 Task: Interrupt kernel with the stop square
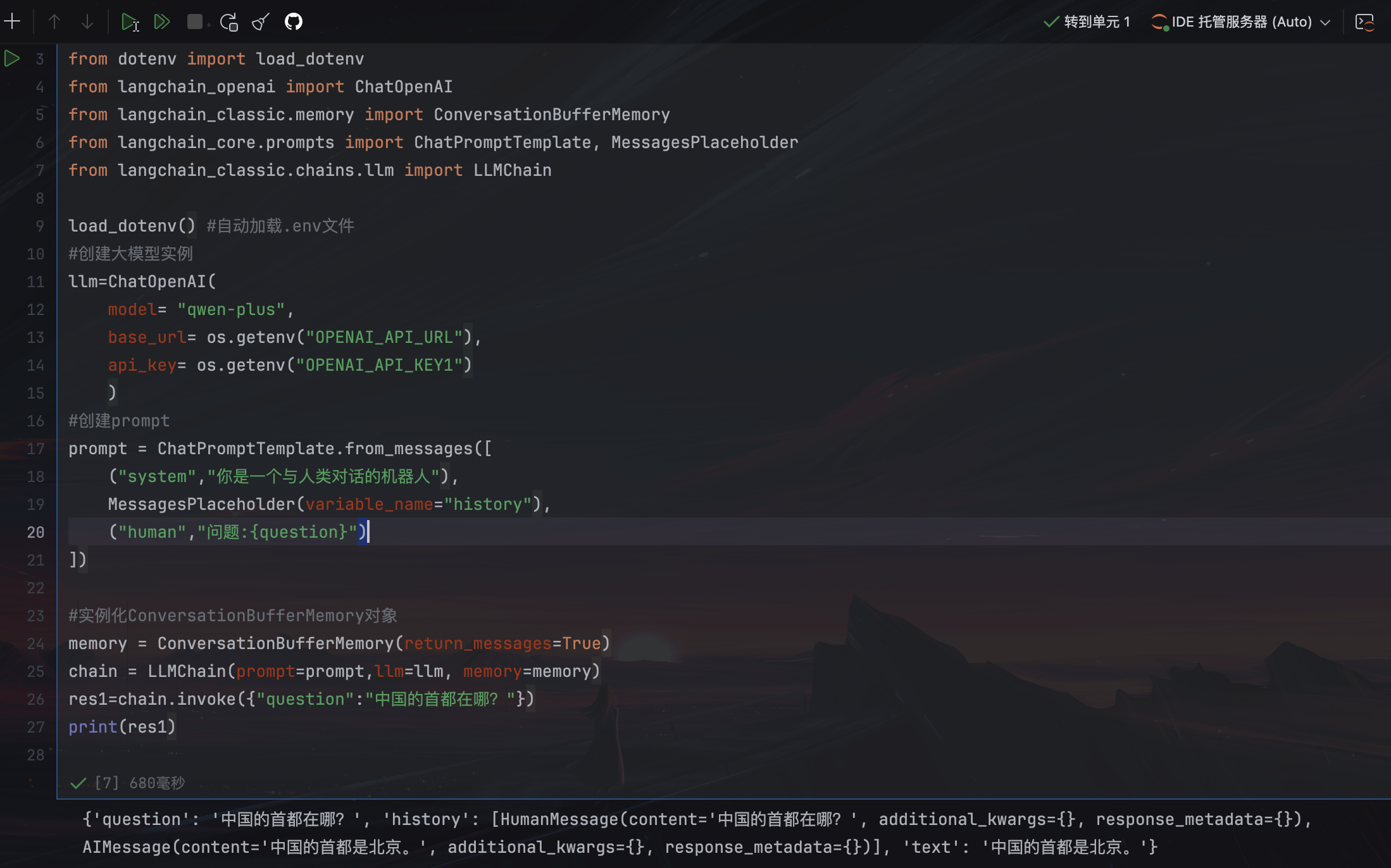click(x=194, y=22)
